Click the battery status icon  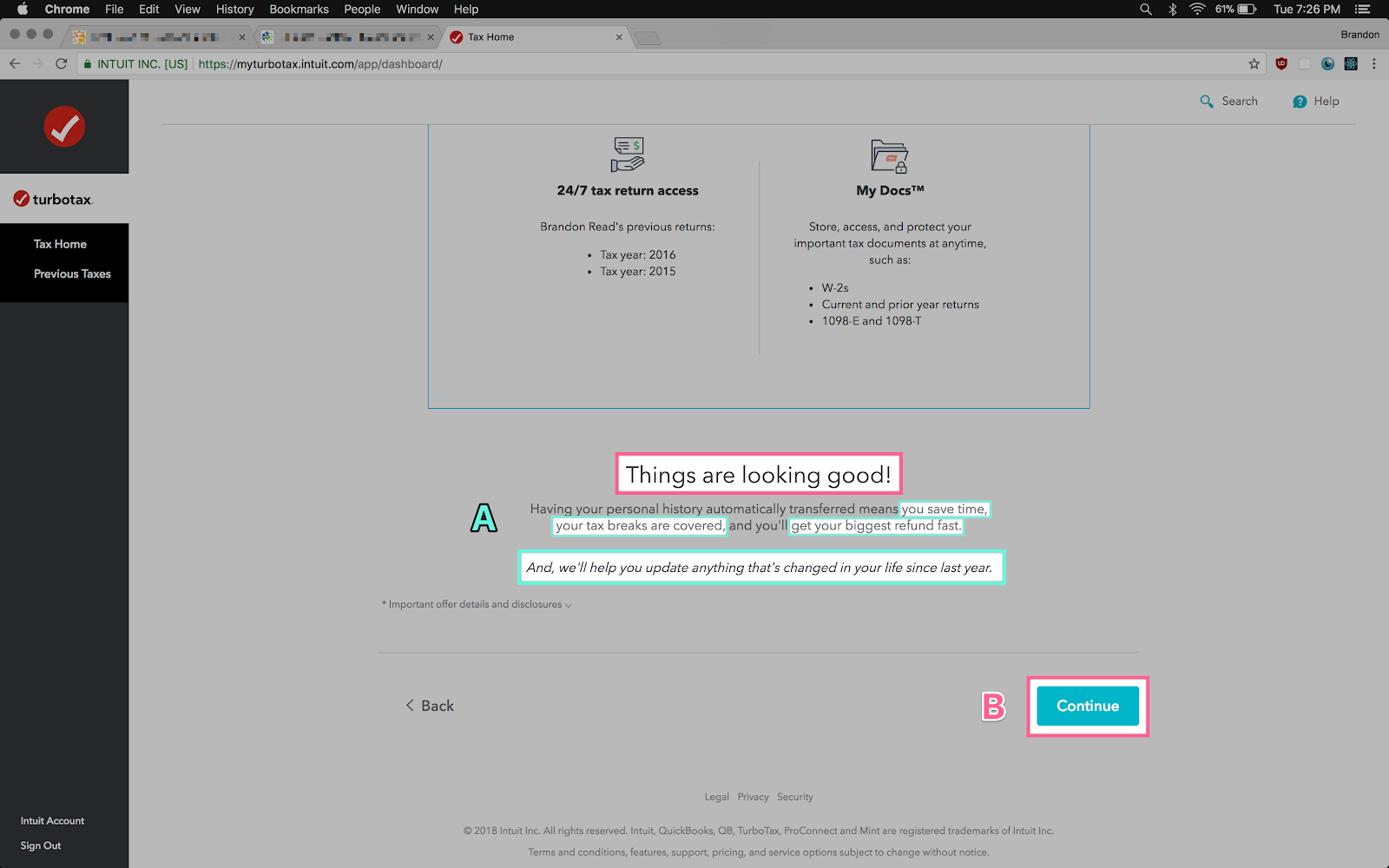tap(1247, 9)
